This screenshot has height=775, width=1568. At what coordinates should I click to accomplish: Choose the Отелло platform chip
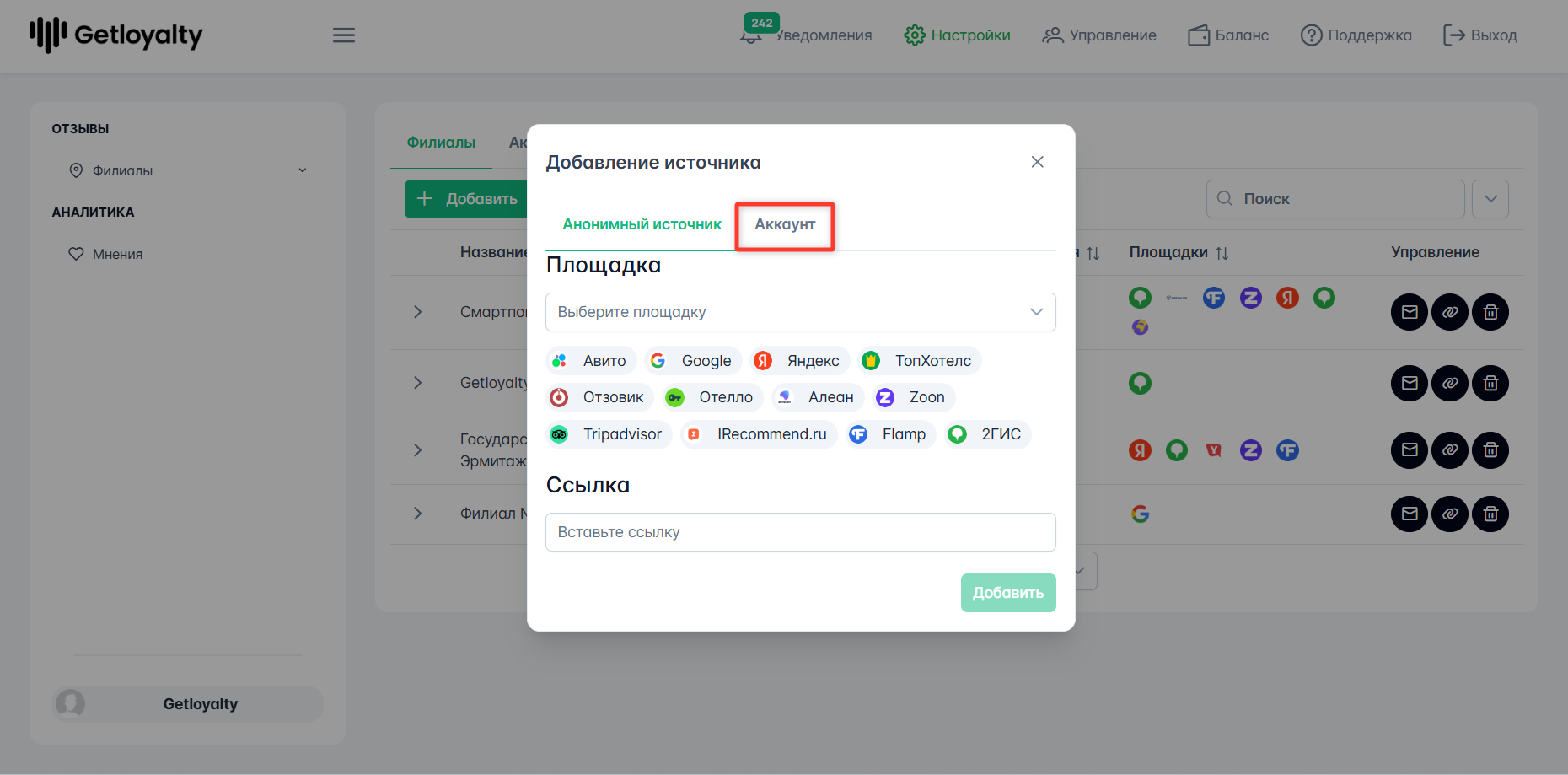pyautogui.click(x=712, y=397)
